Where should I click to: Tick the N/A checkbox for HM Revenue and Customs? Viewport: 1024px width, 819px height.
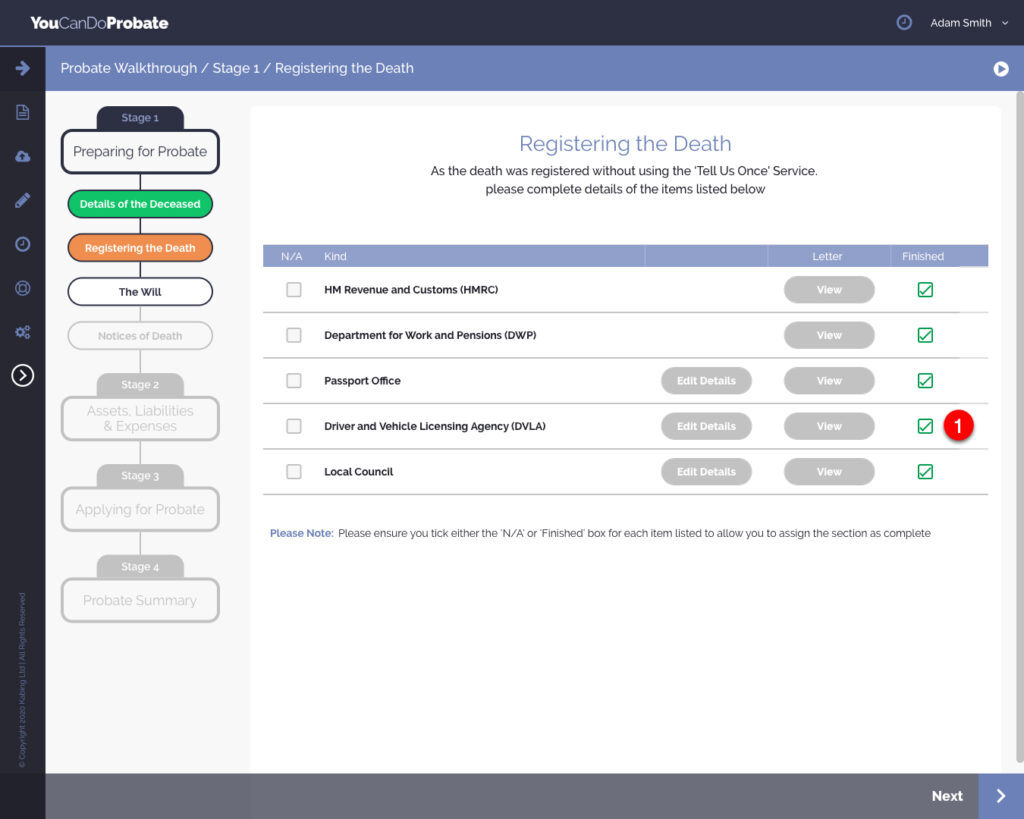[x=293, y=290]
